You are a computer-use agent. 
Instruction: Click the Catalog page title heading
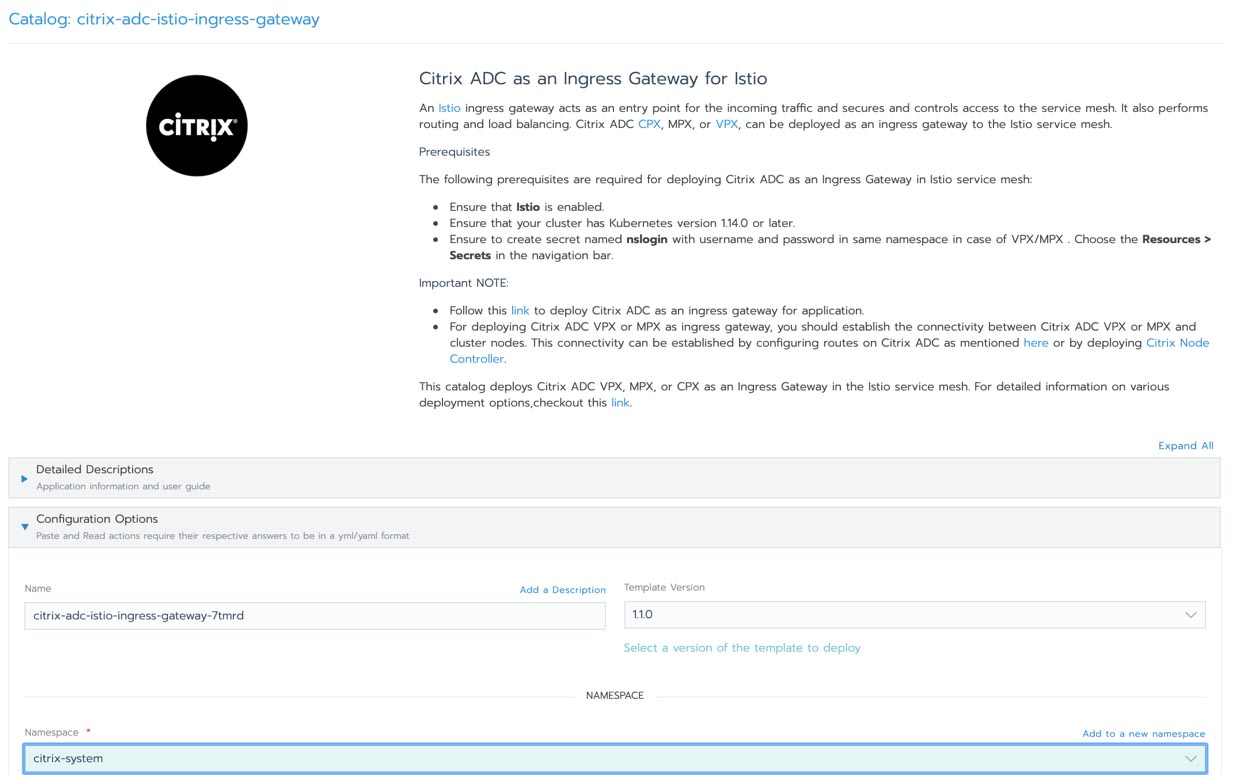pos(164,19)
